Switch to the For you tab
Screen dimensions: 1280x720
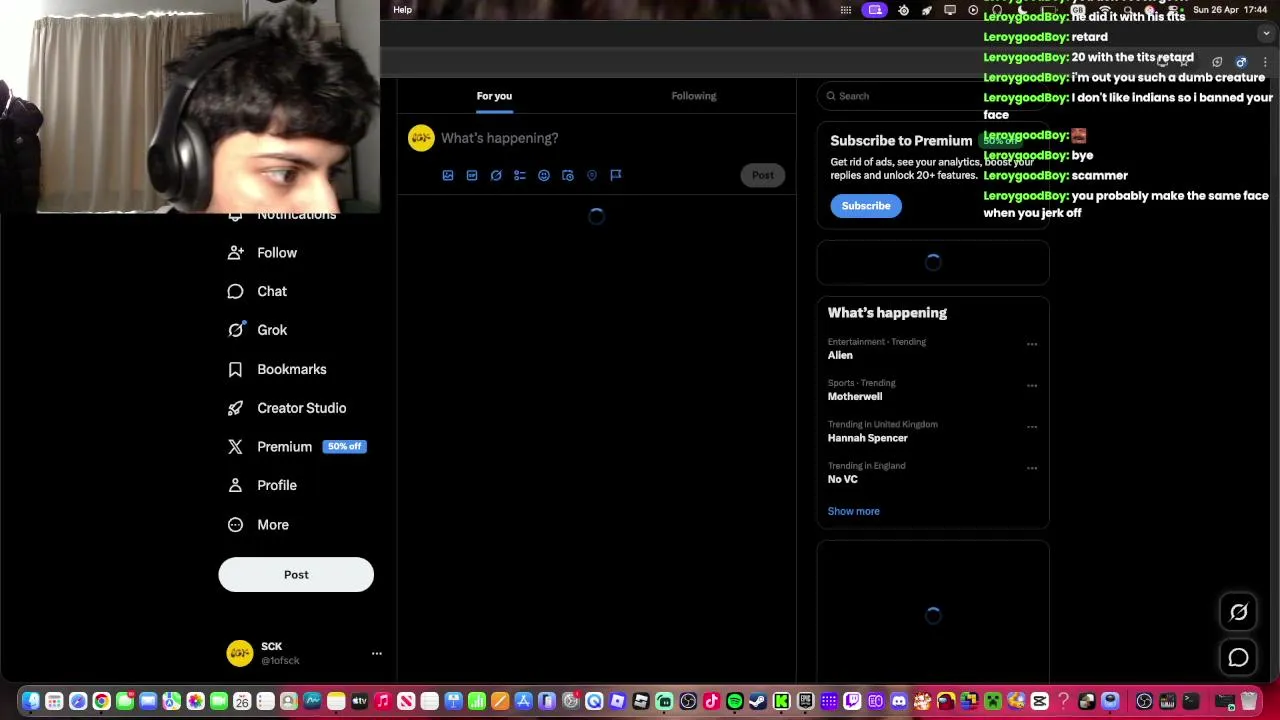pyautogui.click(x=494, y=96)
